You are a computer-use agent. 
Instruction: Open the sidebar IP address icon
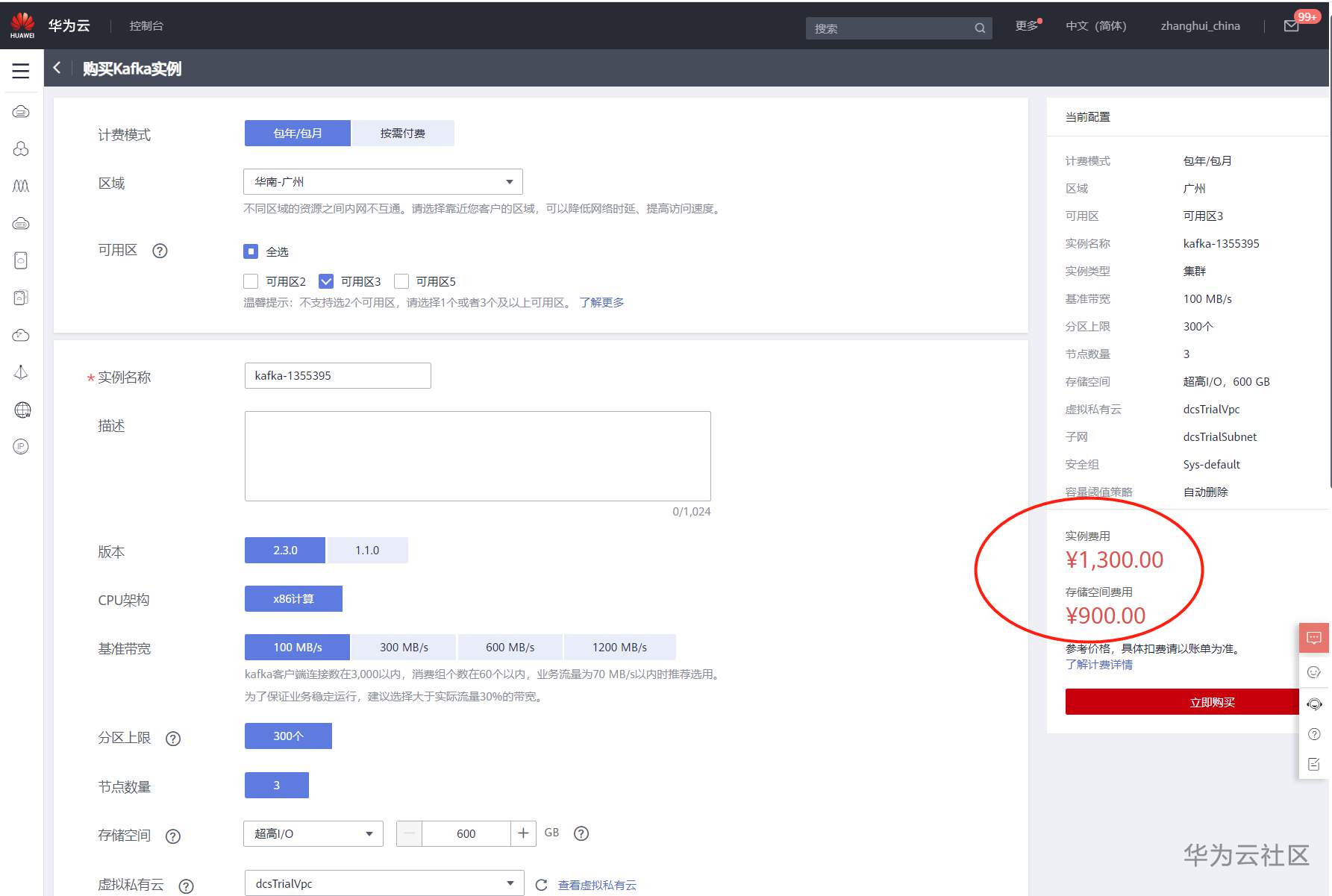[21, 447]
